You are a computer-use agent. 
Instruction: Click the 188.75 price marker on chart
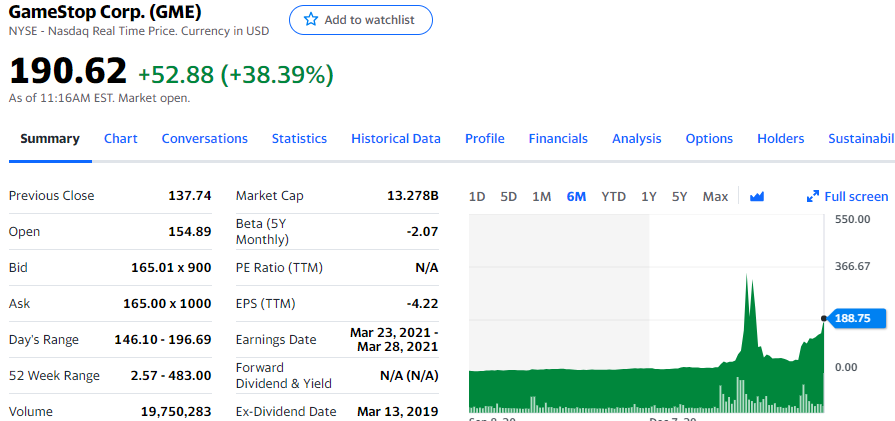(857, 318)
